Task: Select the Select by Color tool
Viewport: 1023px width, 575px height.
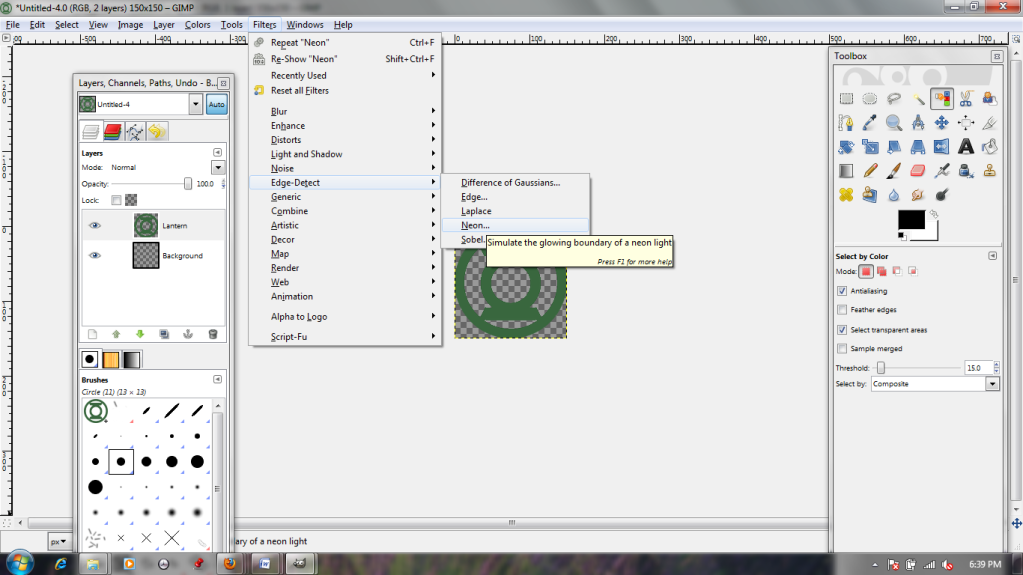Action: click(942, 99)
